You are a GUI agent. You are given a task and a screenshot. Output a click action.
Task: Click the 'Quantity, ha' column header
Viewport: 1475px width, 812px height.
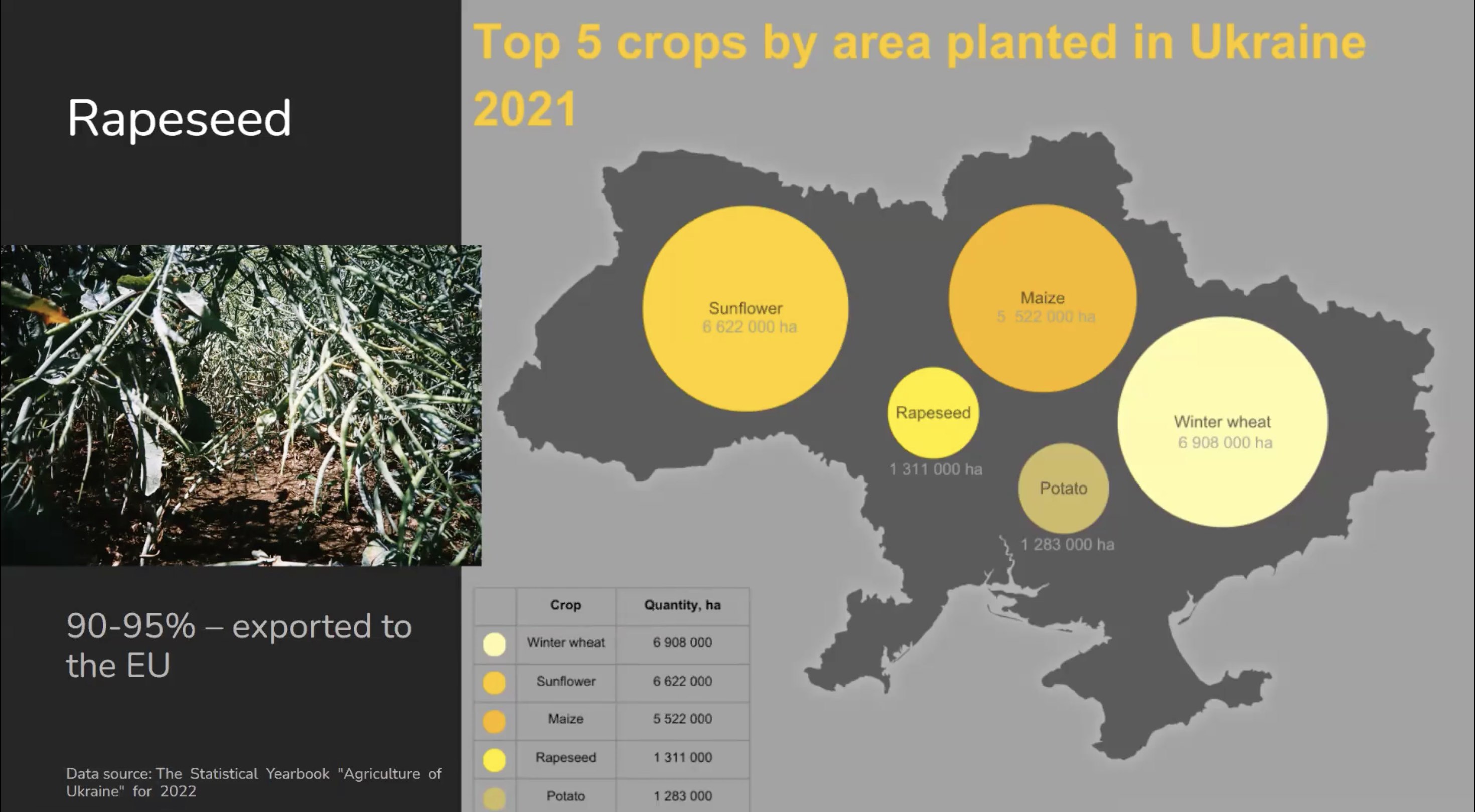pos(682,605)
